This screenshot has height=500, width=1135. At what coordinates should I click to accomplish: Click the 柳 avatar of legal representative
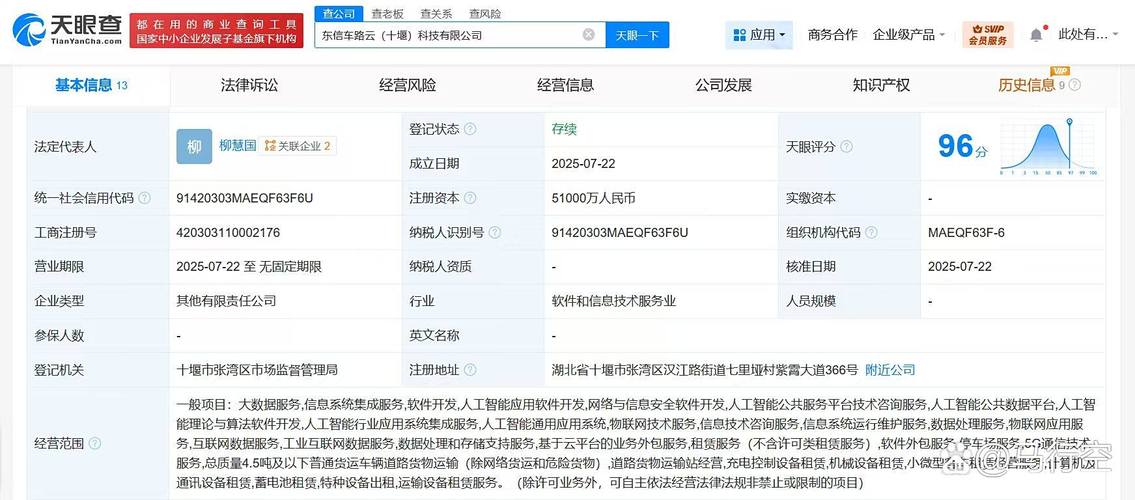tap(194, 147)
